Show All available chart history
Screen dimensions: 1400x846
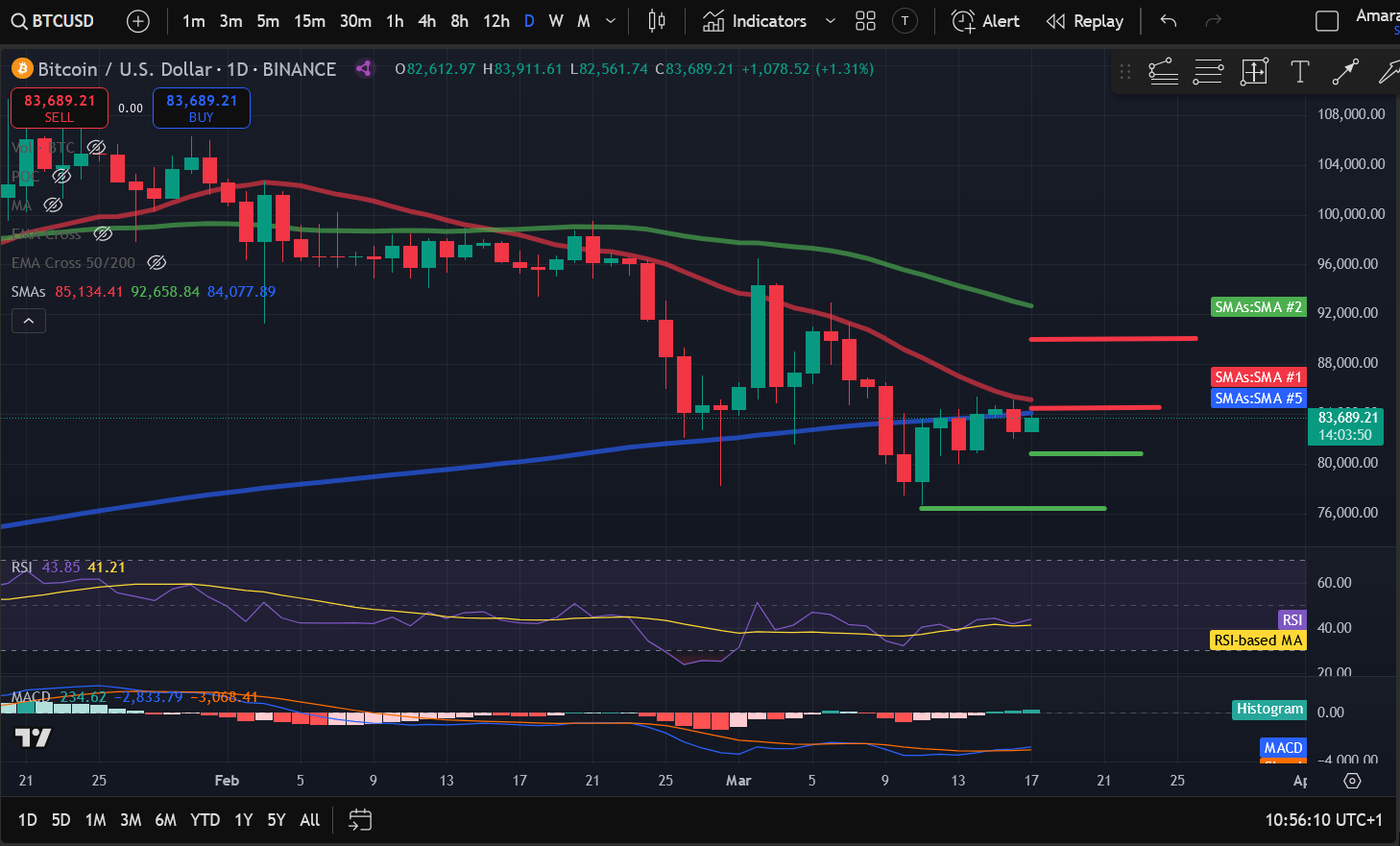(x=310, y=820)
